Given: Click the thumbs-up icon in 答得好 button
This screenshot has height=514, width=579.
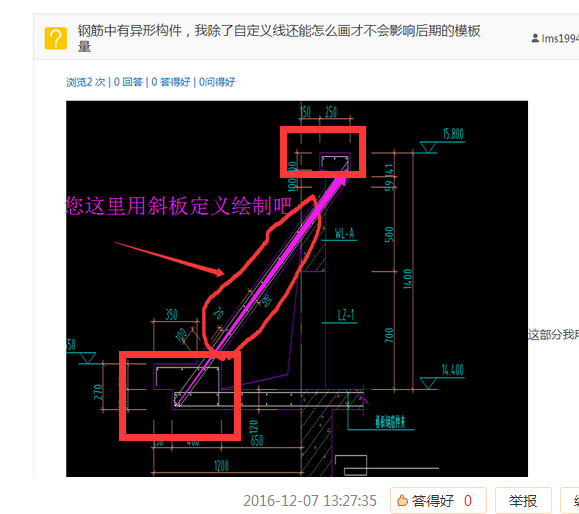Looking at the screenshot, I should click(402, 501).
